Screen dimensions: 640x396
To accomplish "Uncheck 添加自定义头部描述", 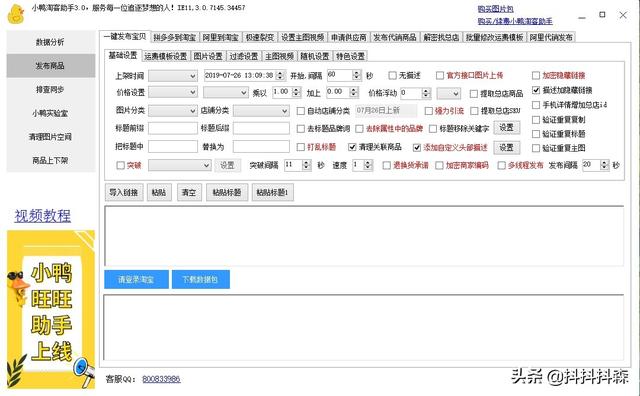I will [x=416, y=148].
